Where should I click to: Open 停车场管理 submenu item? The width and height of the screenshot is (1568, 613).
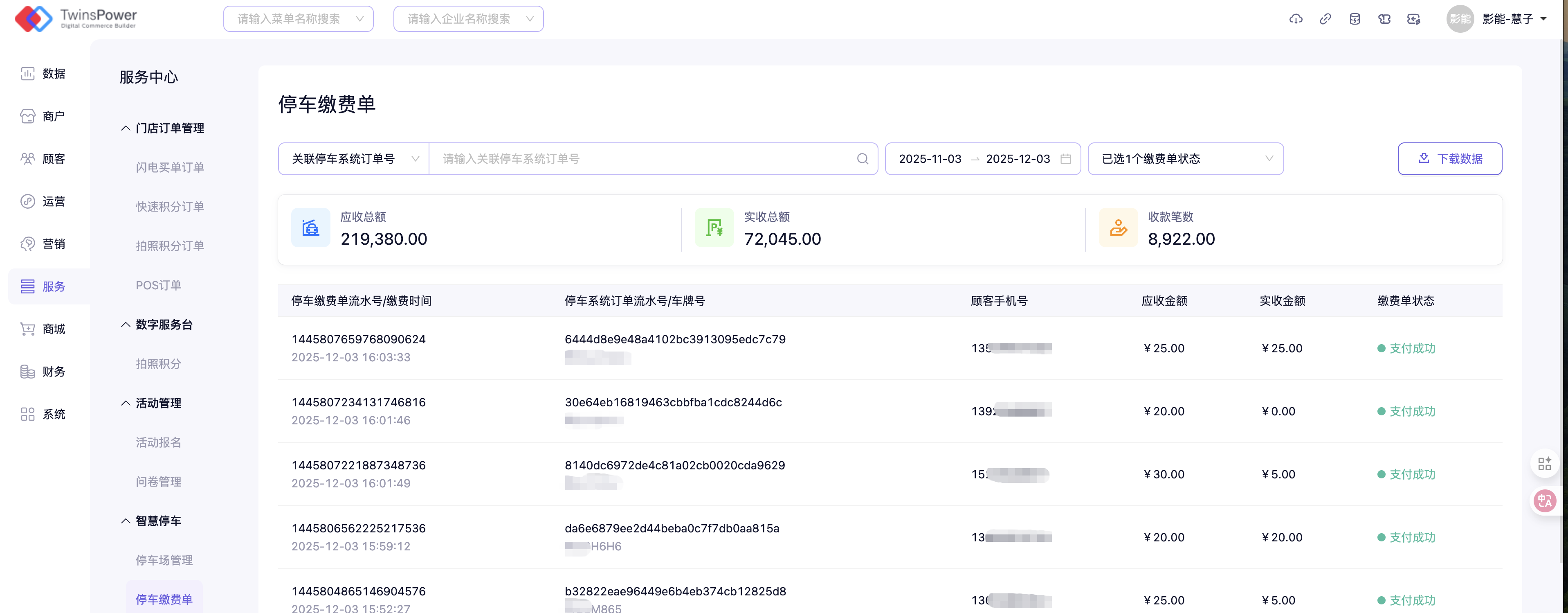click(x=164, y=560)
